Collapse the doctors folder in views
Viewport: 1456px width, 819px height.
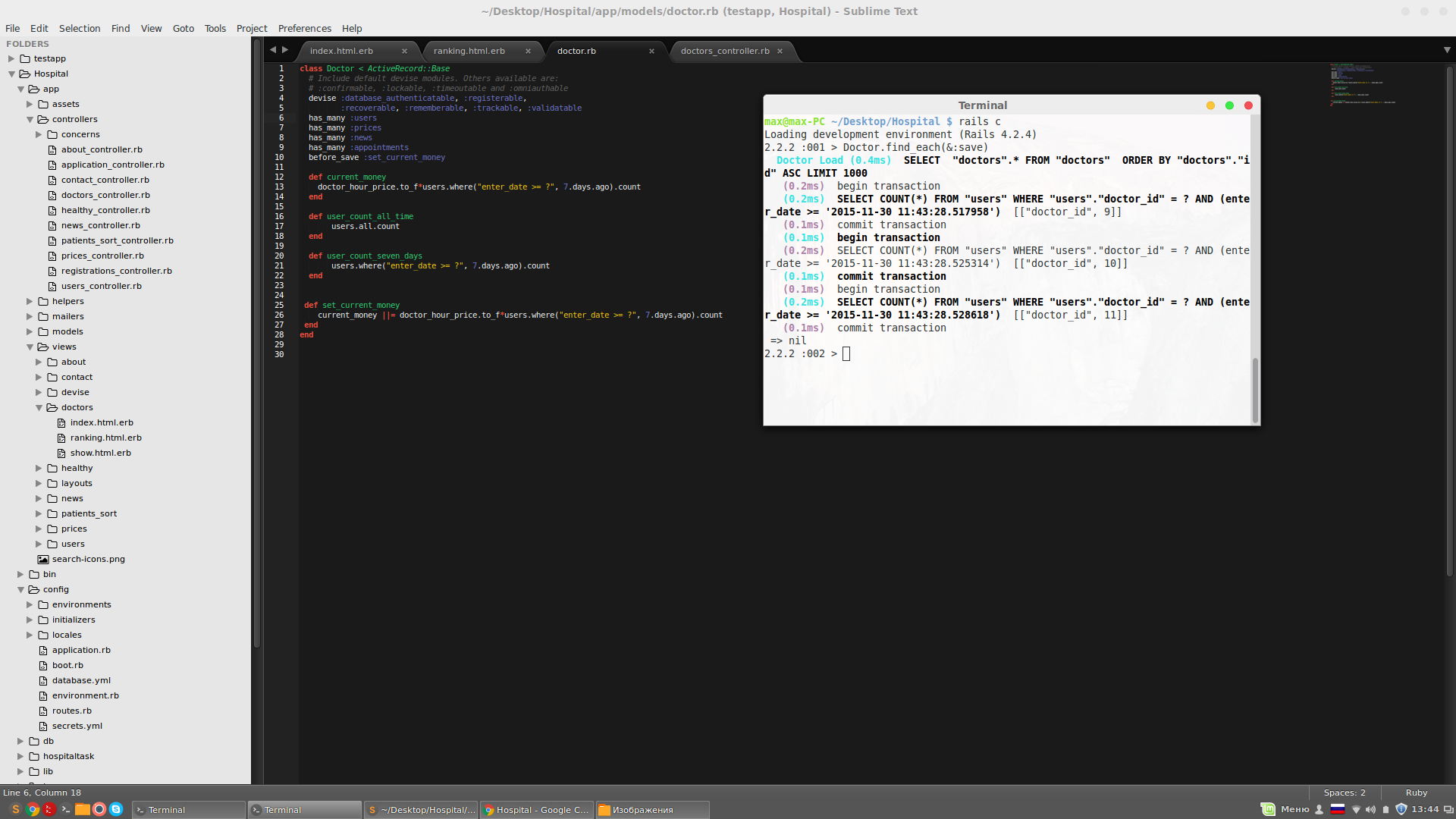[39, 407]
